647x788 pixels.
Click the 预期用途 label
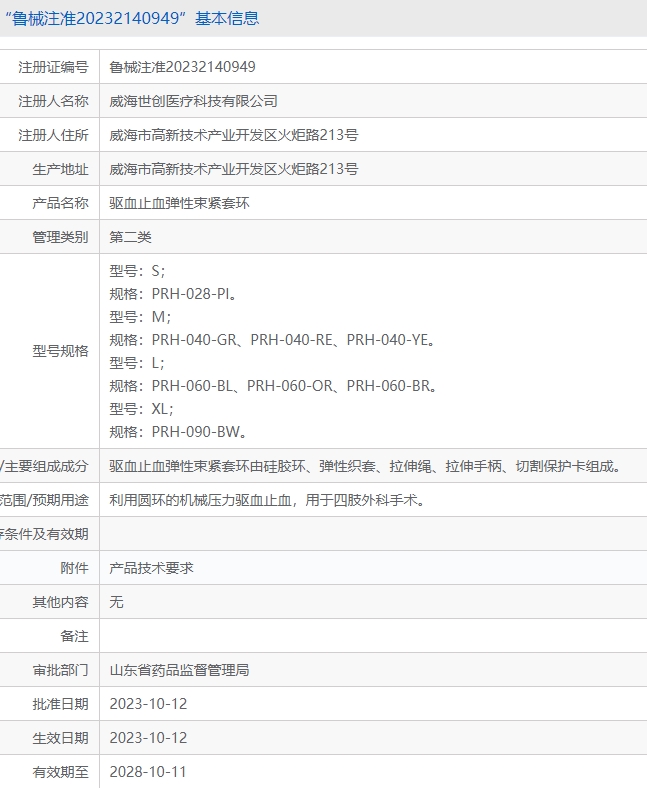click(44, 500)
